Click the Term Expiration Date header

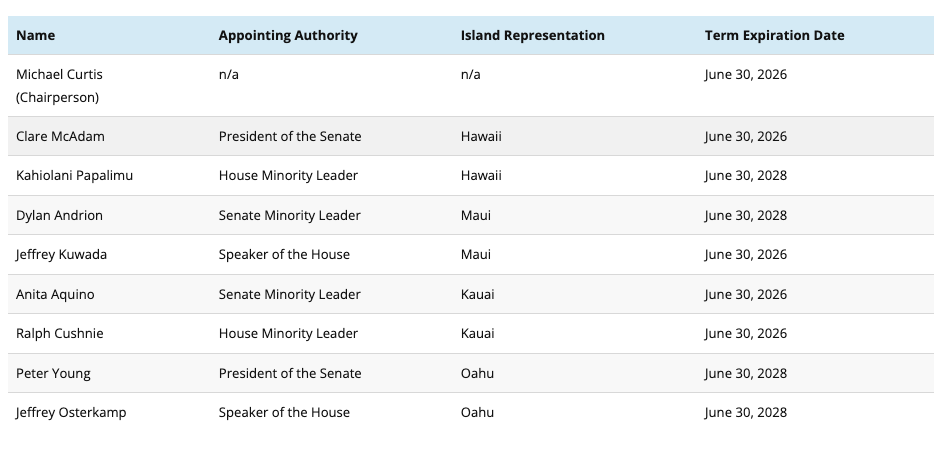[774, 35]
